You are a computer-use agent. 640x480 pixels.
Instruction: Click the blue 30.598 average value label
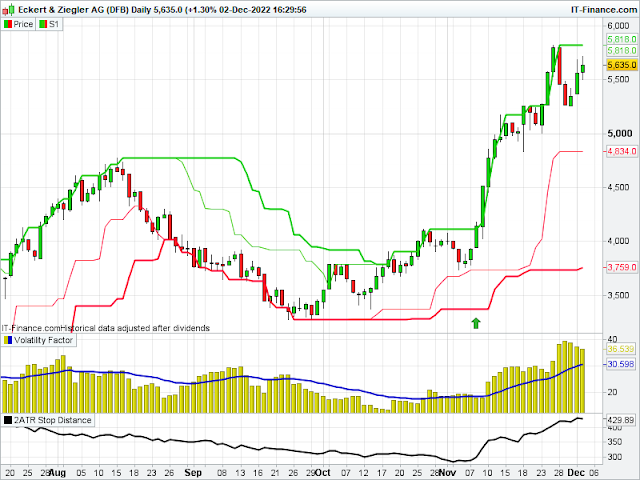pos(620,364)
